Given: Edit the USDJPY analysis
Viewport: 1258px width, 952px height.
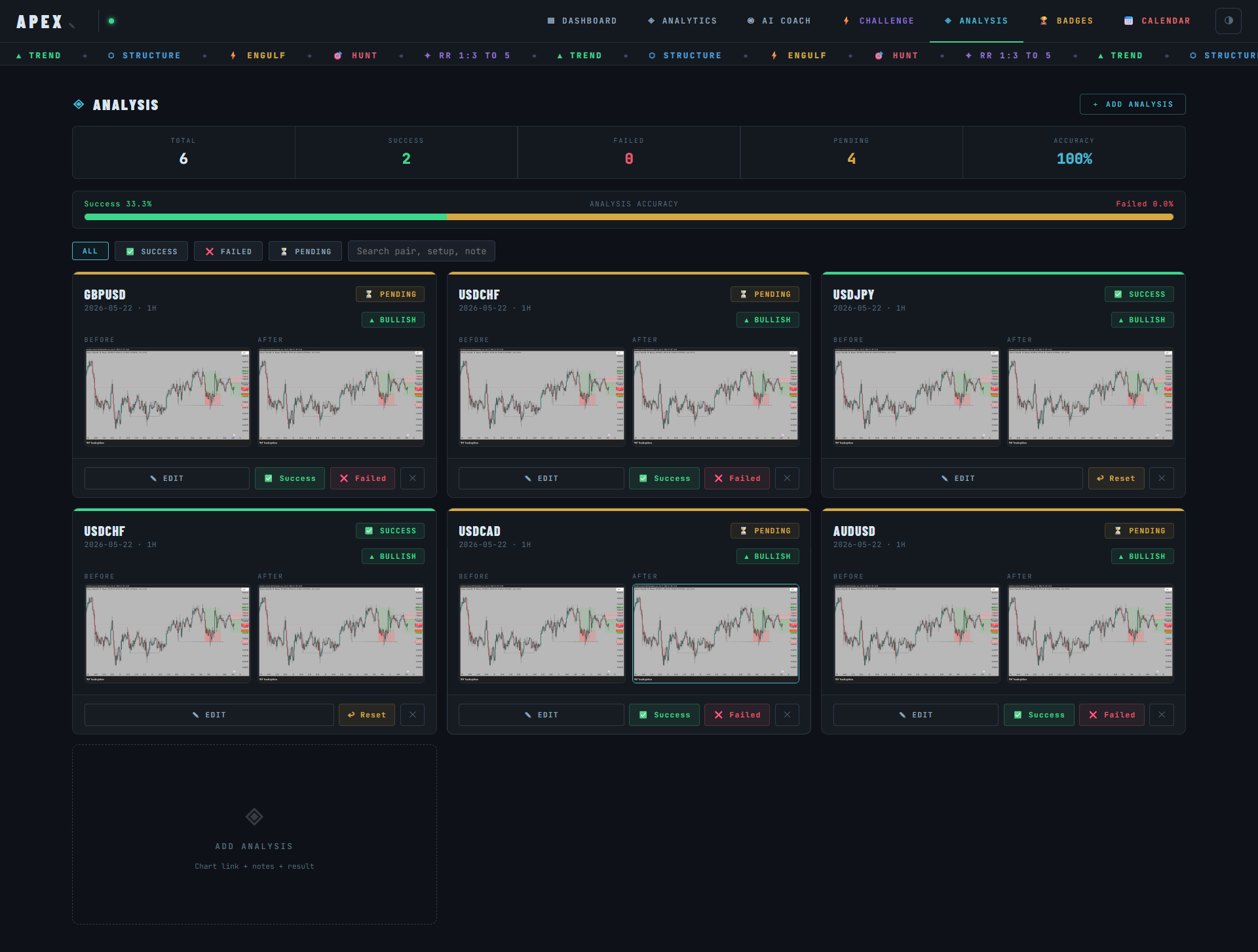Looking at the screenshot, I should (958, 478).
